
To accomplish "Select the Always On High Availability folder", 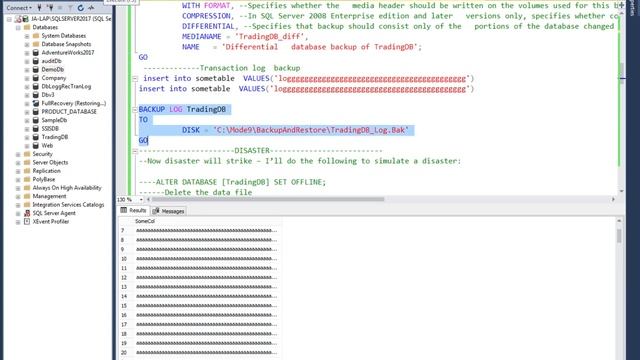I will [67, 188].
